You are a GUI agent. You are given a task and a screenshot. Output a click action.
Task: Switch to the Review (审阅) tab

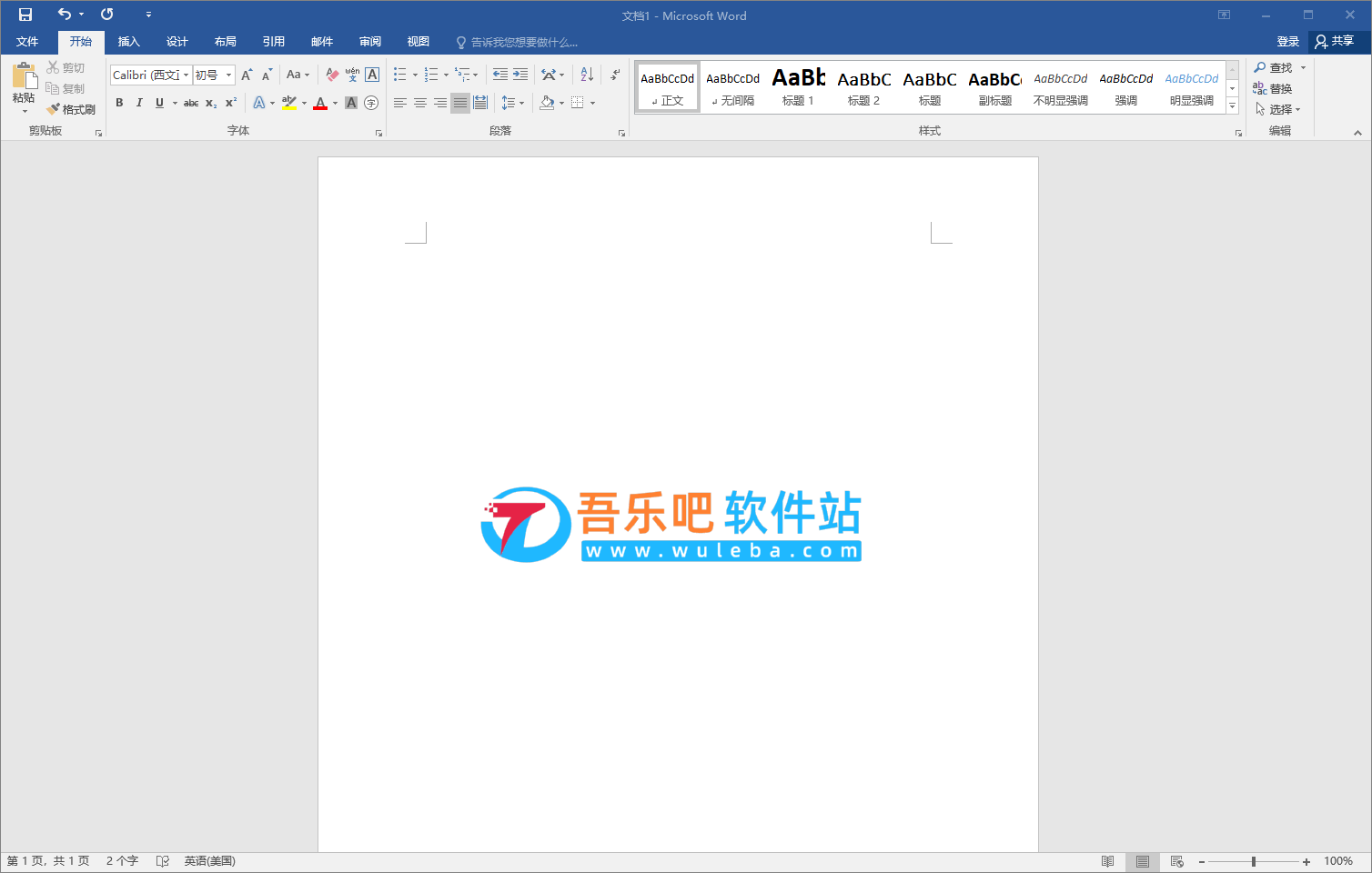point(370,42)
